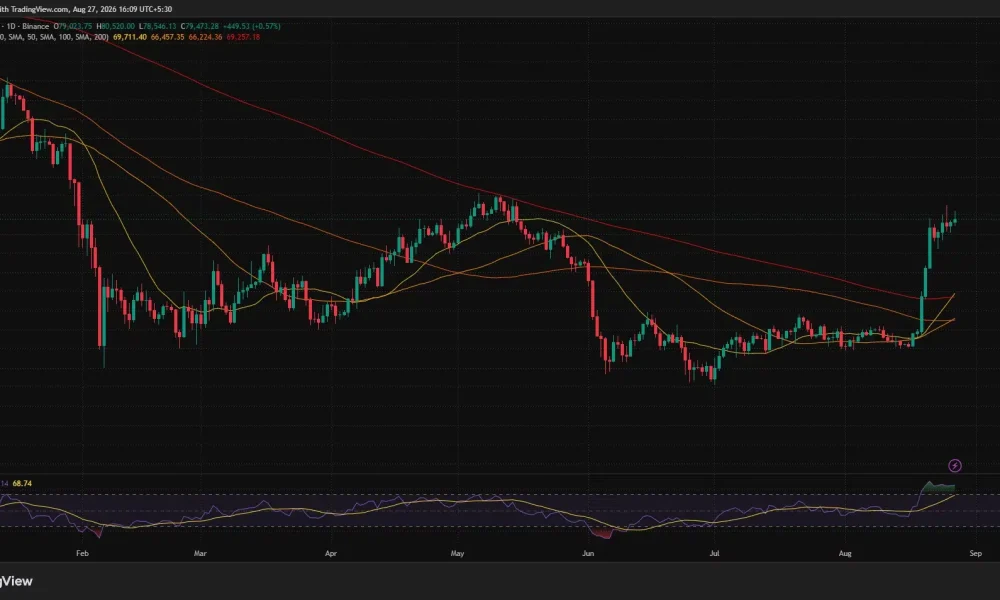
Task: Click the Aug label on time axis
Action: tap(845, 553)
